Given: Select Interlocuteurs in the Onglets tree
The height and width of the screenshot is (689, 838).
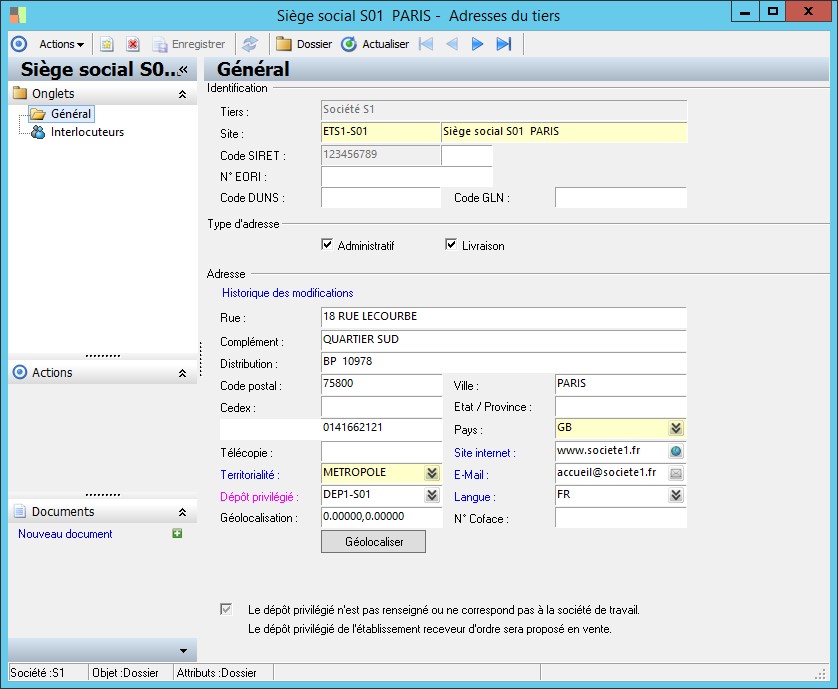Looking at the screenshot, I should click(87, 132).
